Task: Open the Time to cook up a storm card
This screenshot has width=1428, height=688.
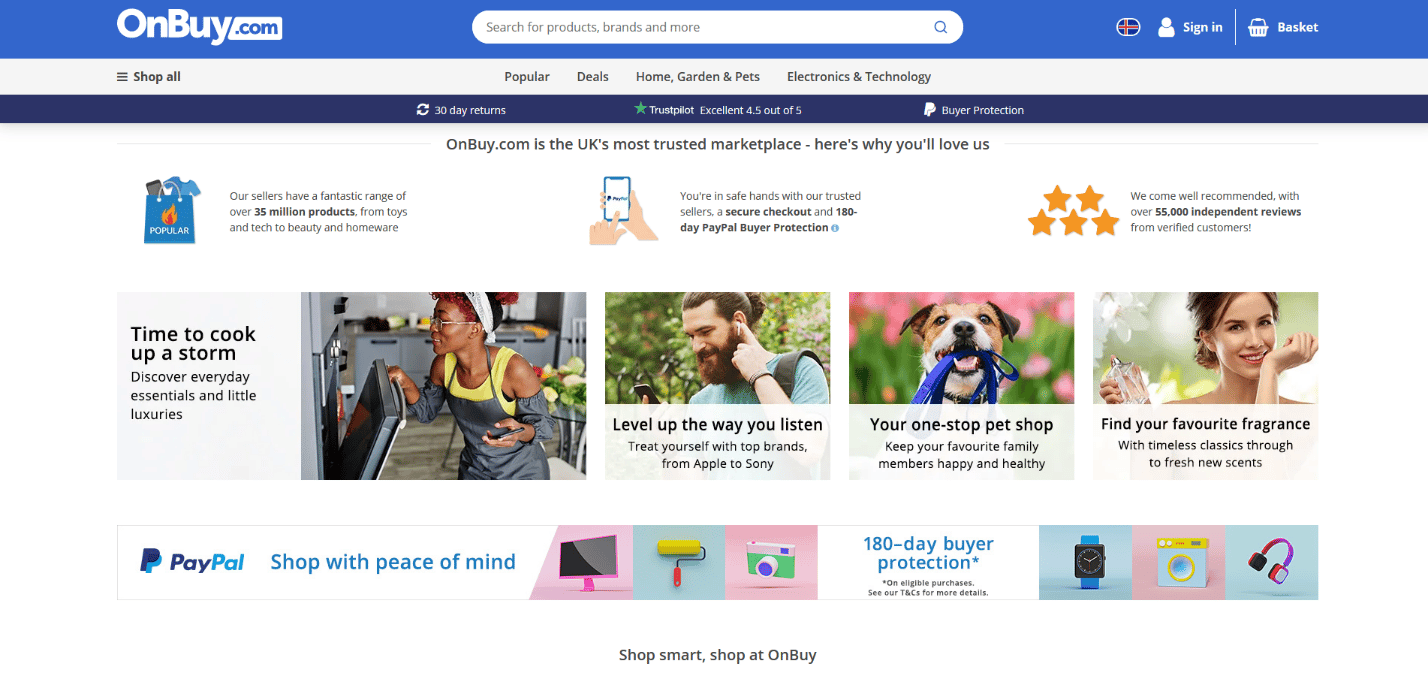Action: [352, 386]
